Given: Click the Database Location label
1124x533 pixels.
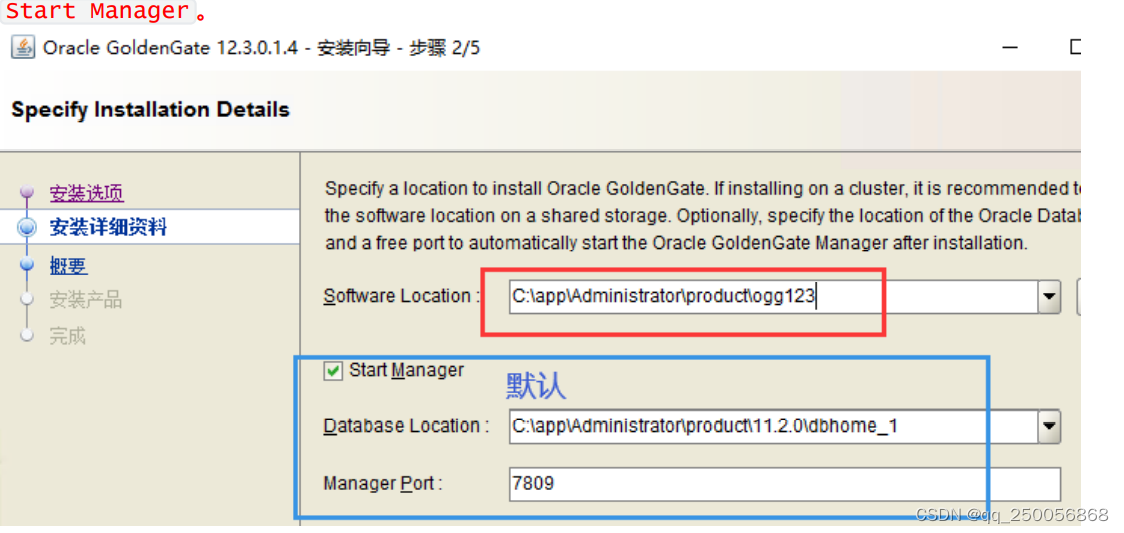Looking at the screenshot, I should [x=406, y=426].
